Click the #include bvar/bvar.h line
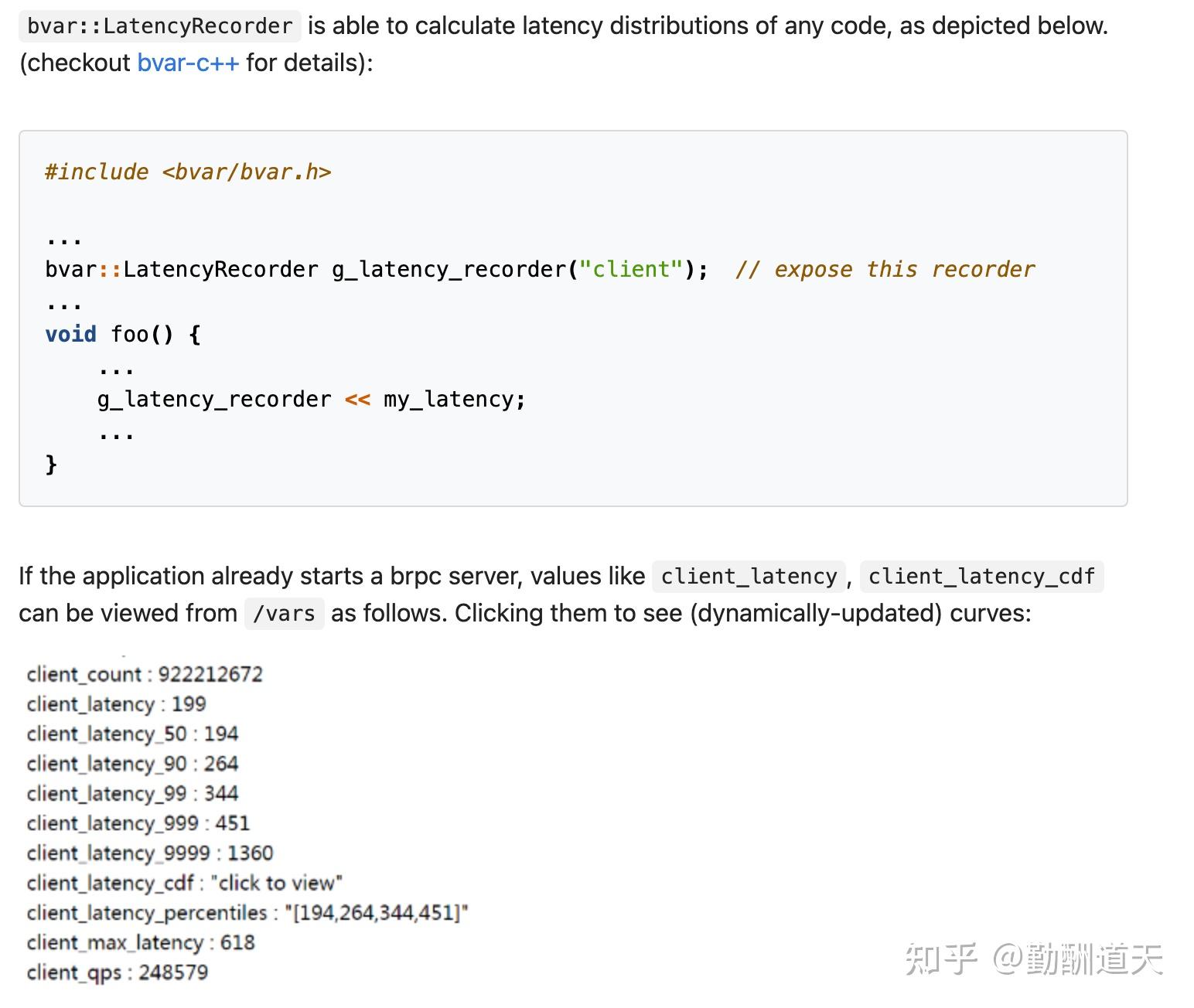This screenshot has width=1194, height=1008. pyautogui.click(x=188, y=172)
